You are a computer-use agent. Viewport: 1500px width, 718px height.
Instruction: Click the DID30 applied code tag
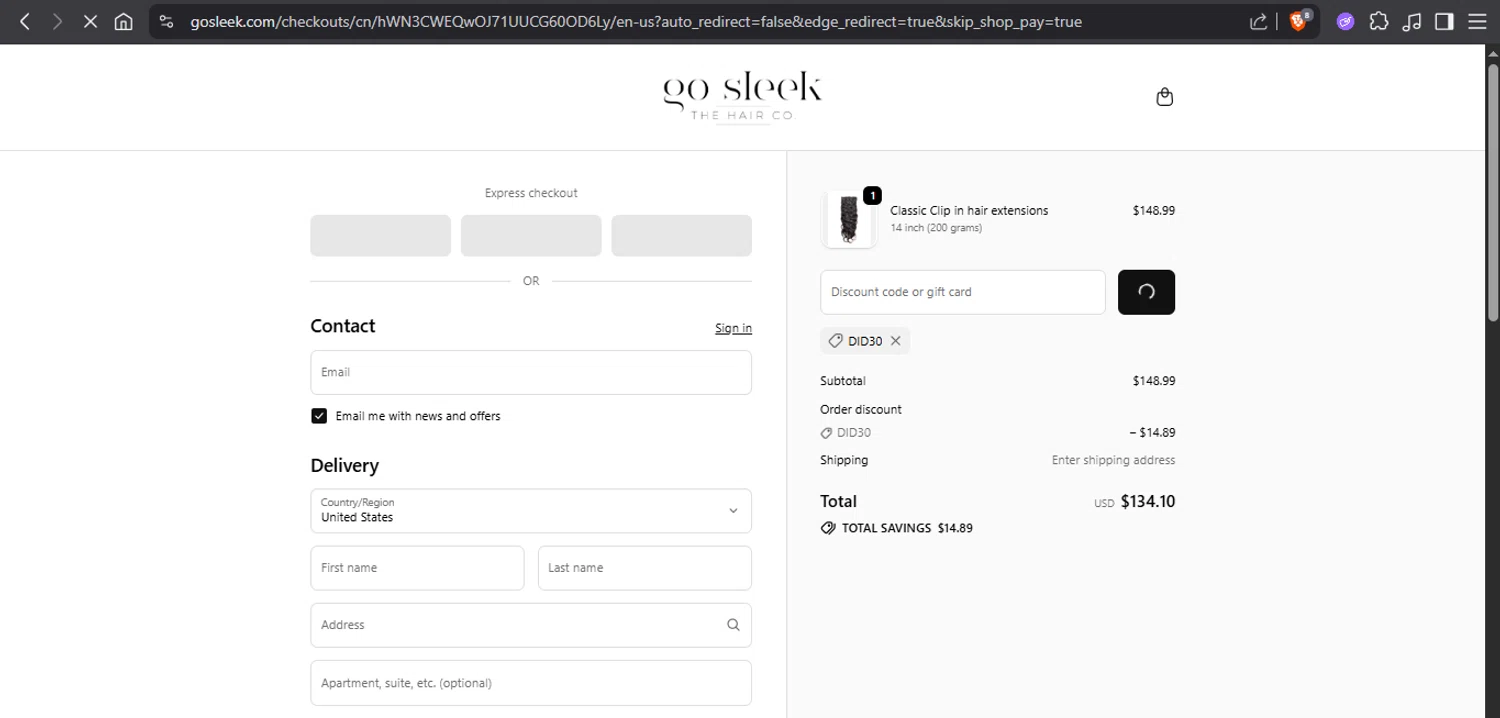865,341
